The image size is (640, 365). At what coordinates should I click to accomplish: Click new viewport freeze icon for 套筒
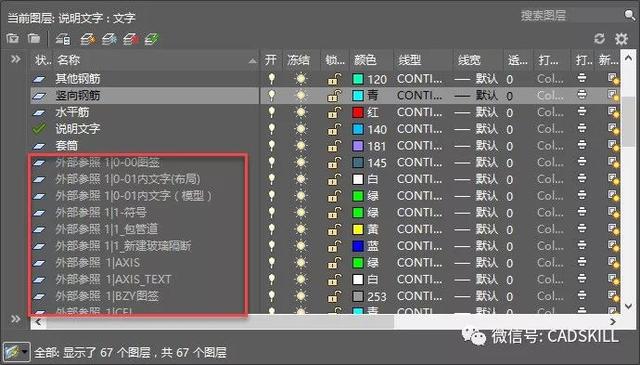point(613,146)
